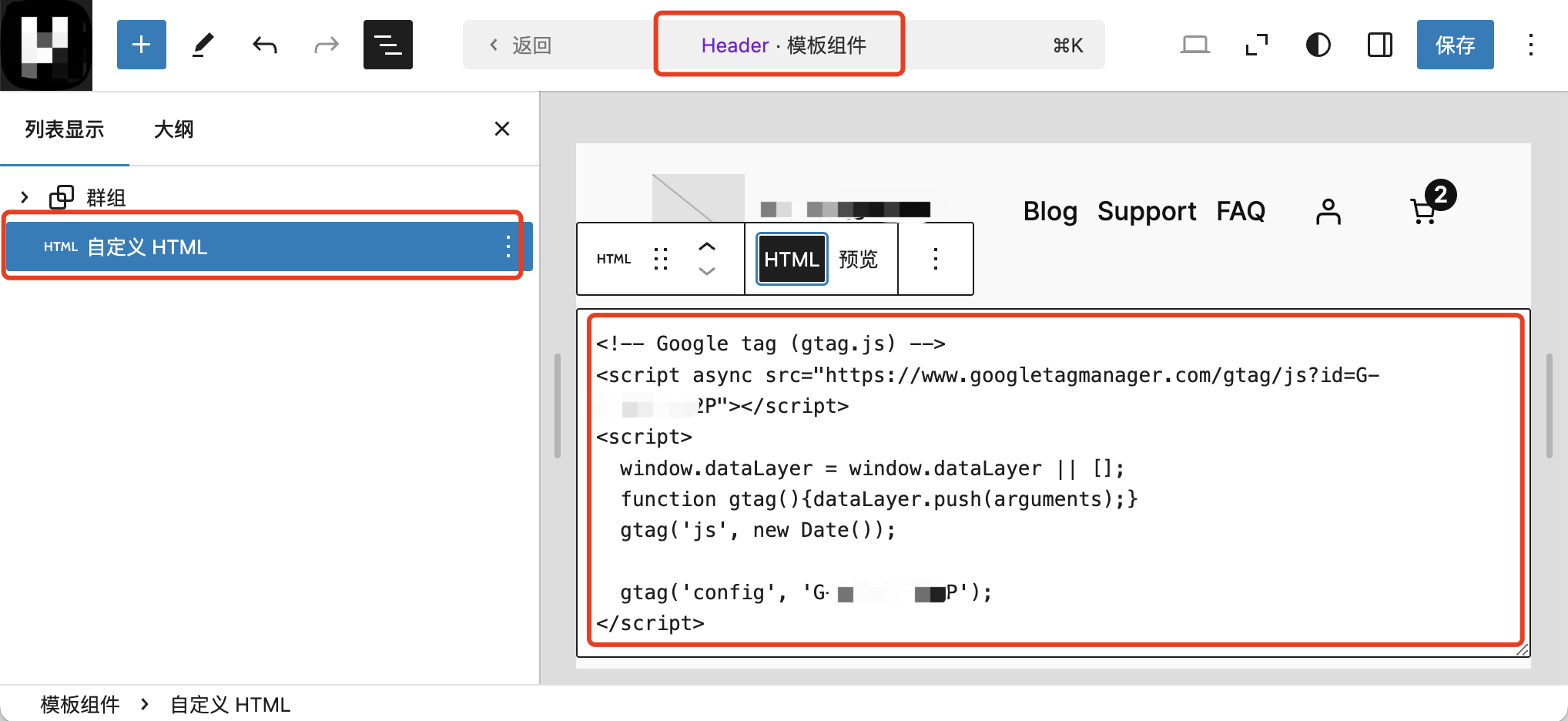1568x721 pixels.
Task: Open the block inserter plus button
Action: tap(142, 45)
